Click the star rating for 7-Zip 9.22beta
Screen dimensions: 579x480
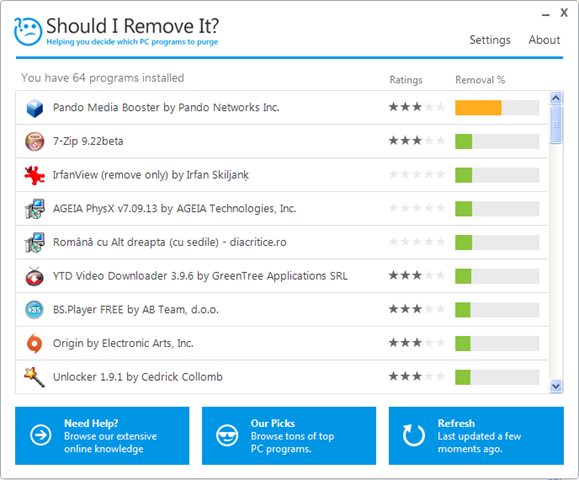click(x=417, y=141)
